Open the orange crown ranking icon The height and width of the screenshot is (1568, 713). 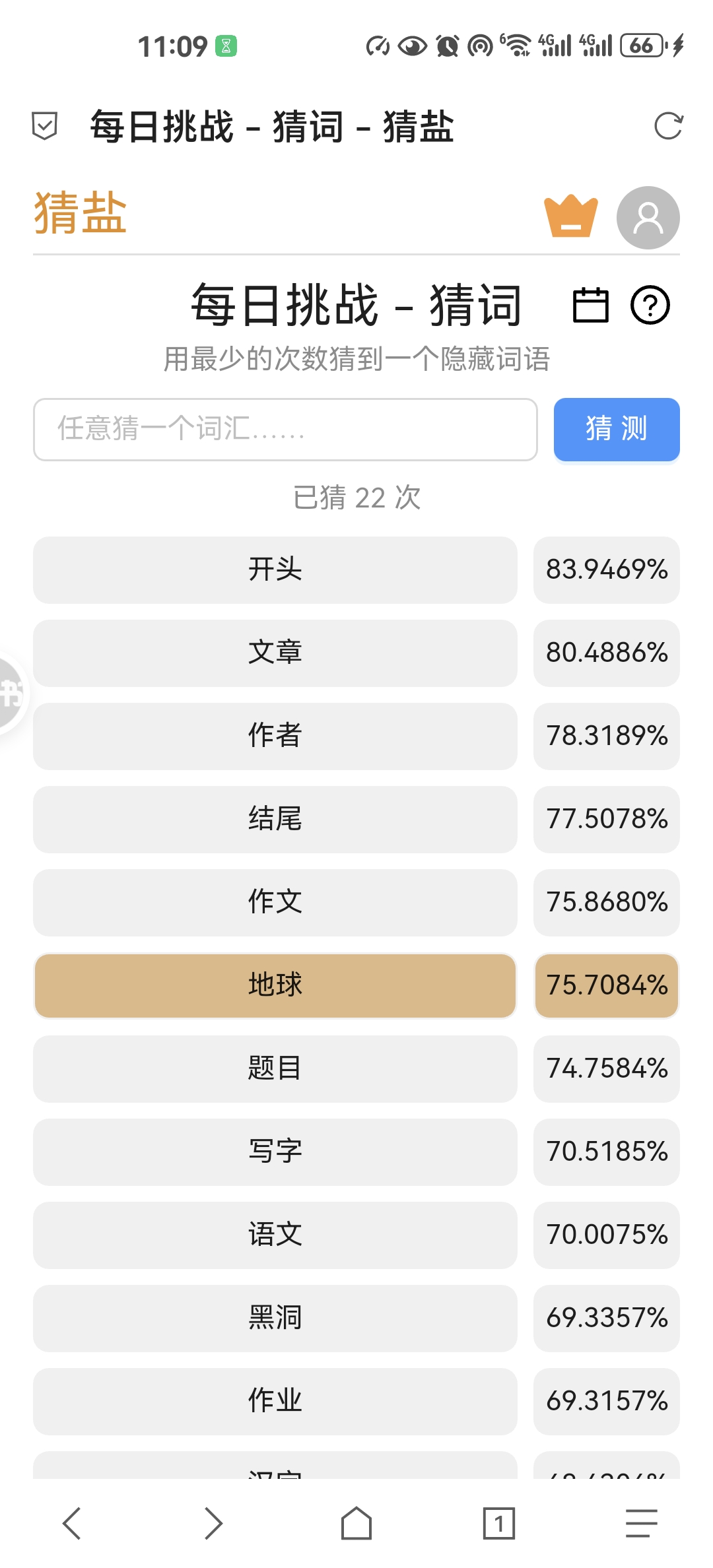click(570, 216)
